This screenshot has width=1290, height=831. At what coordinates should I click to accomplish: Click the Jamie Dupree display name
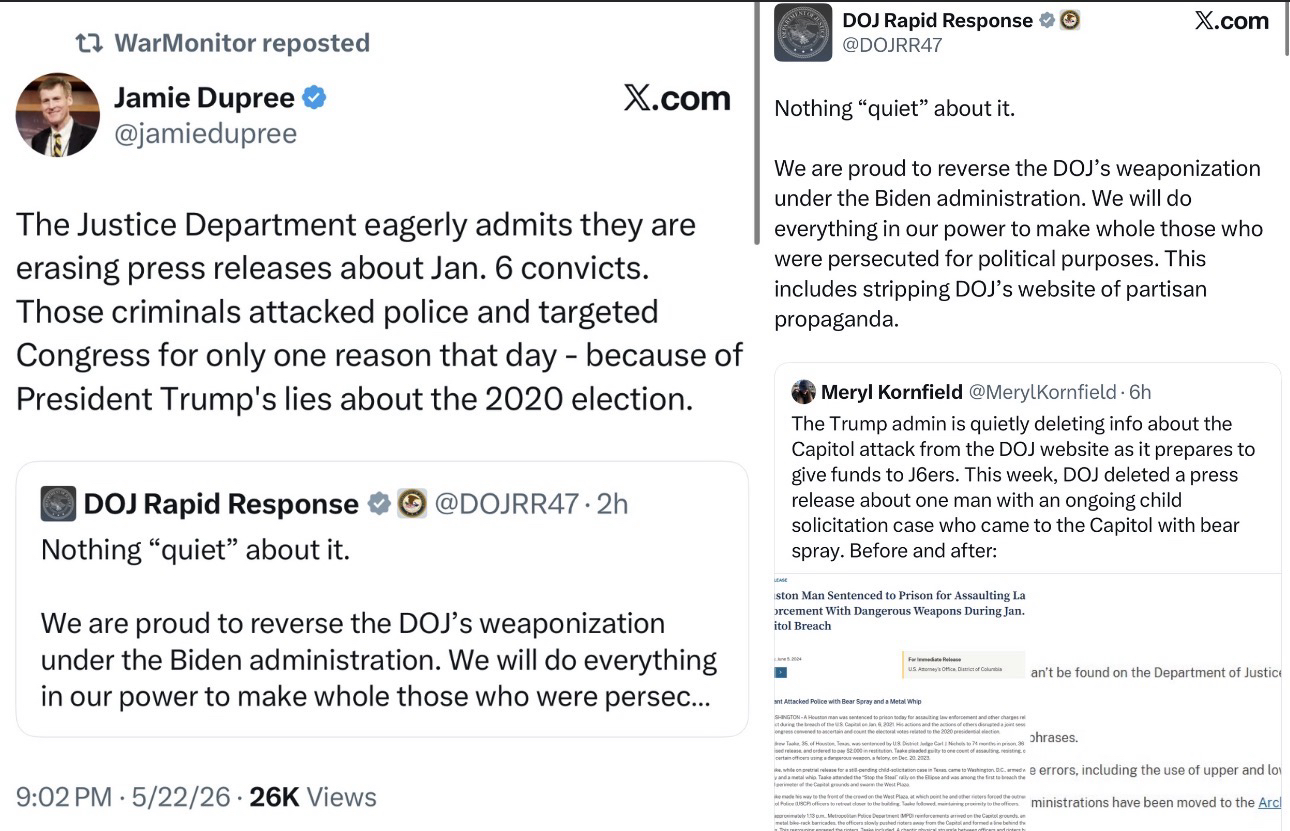coord(204,97)
